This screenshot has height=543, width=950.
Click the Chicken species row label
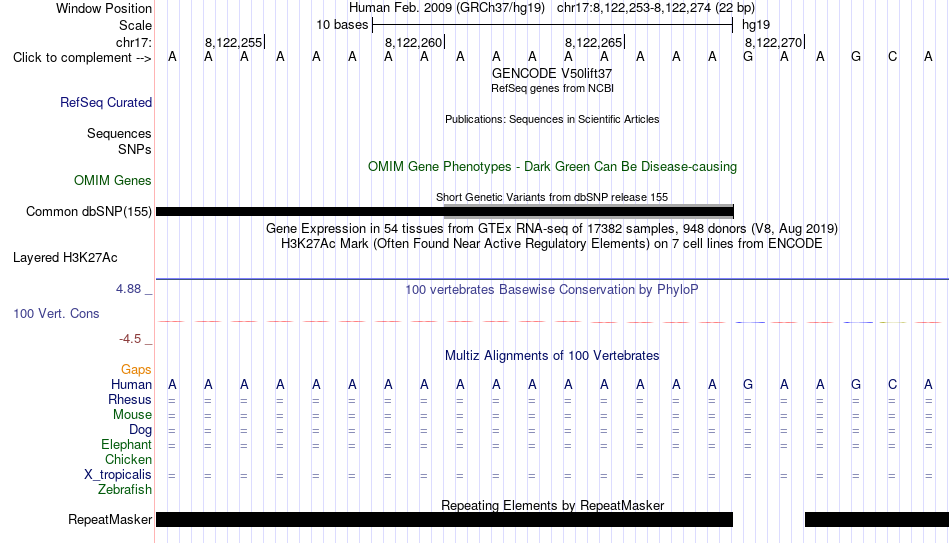(128, 459)
